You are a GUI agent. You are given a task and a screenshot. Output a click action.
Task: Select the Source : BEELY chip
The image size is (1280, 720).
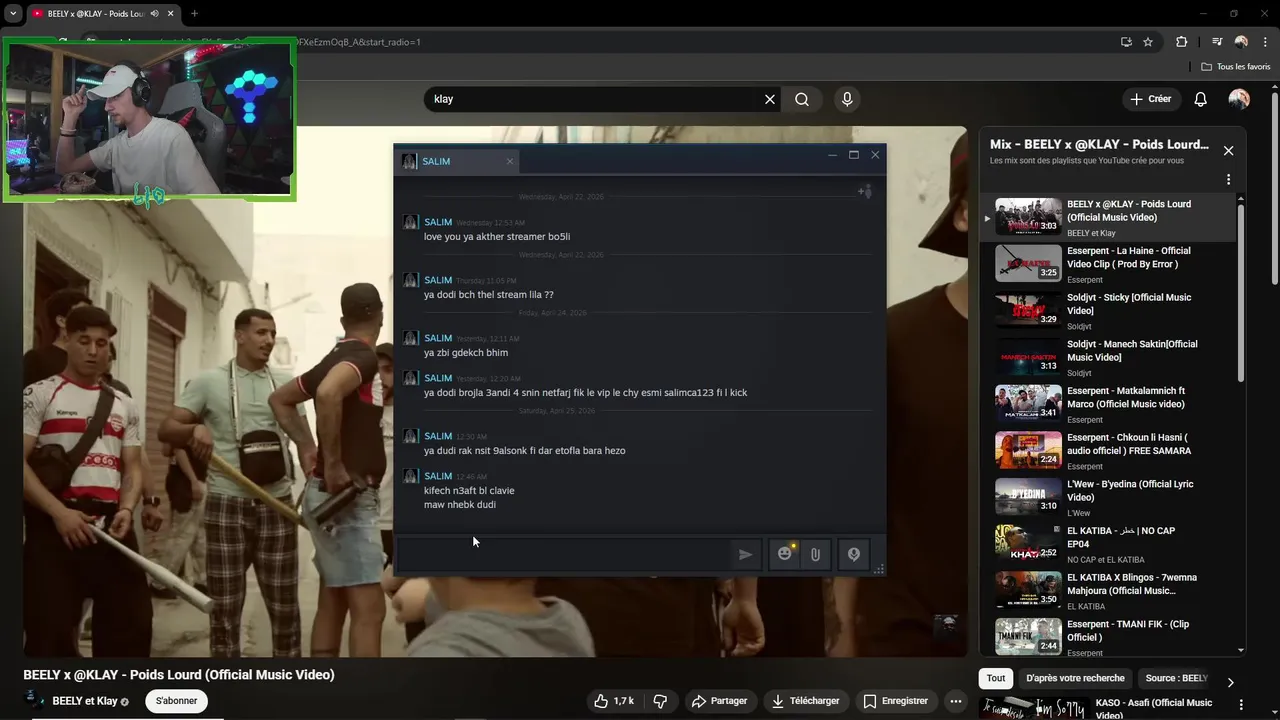click(x=1176, y=678)
